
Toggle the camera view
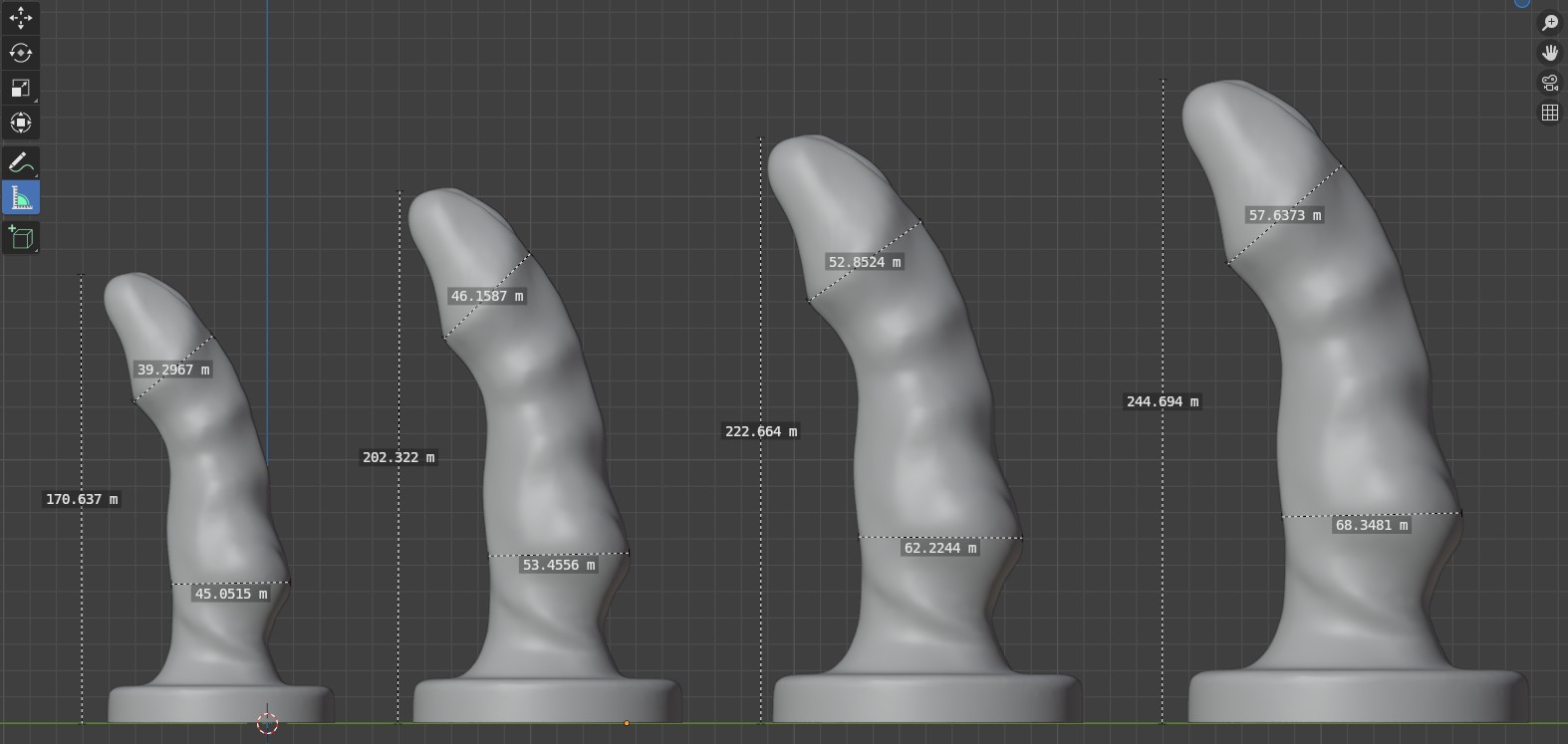pyautogui.click(x=1549, y=83)
